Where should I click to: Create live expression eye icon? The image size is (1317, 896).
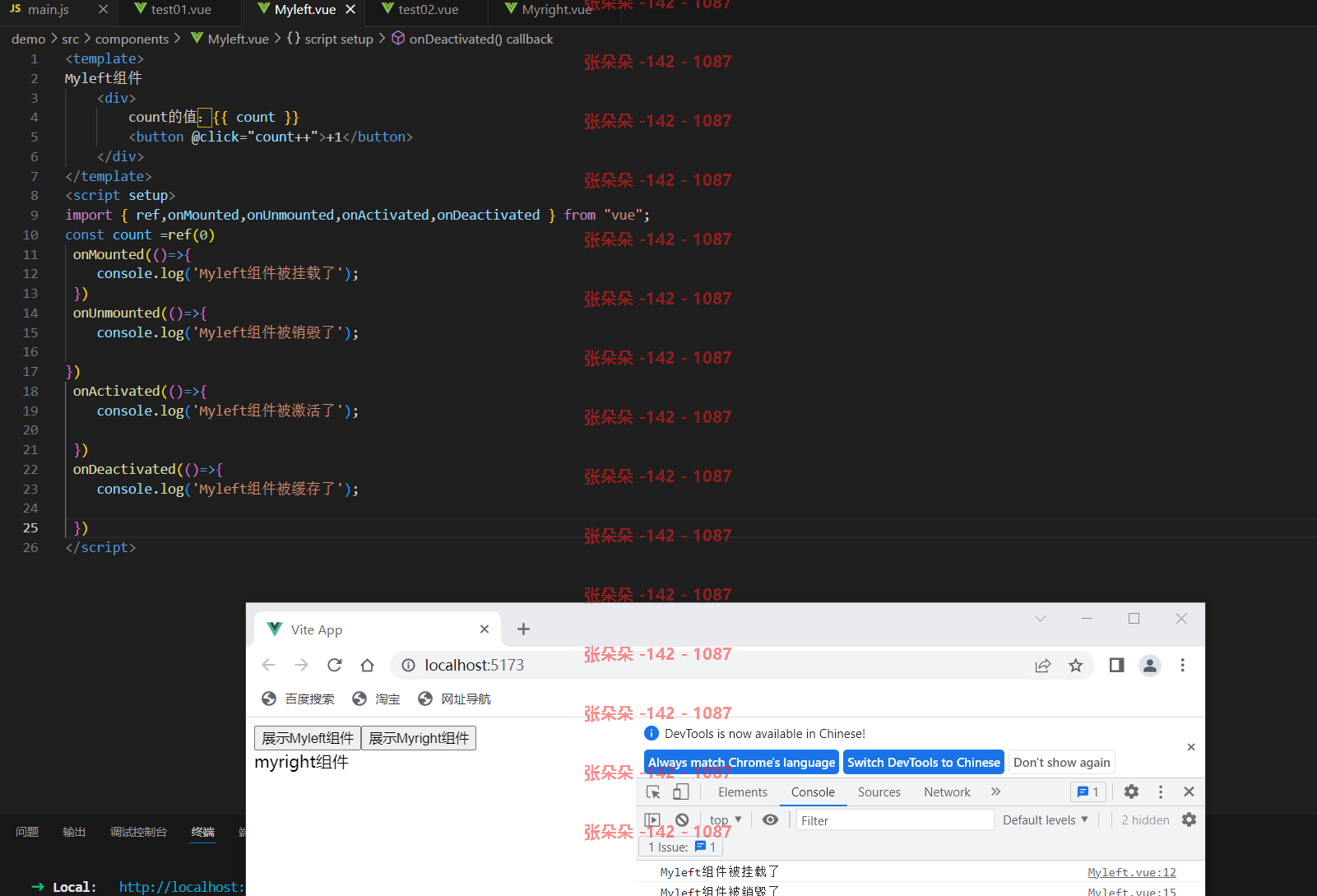point(770,819)
